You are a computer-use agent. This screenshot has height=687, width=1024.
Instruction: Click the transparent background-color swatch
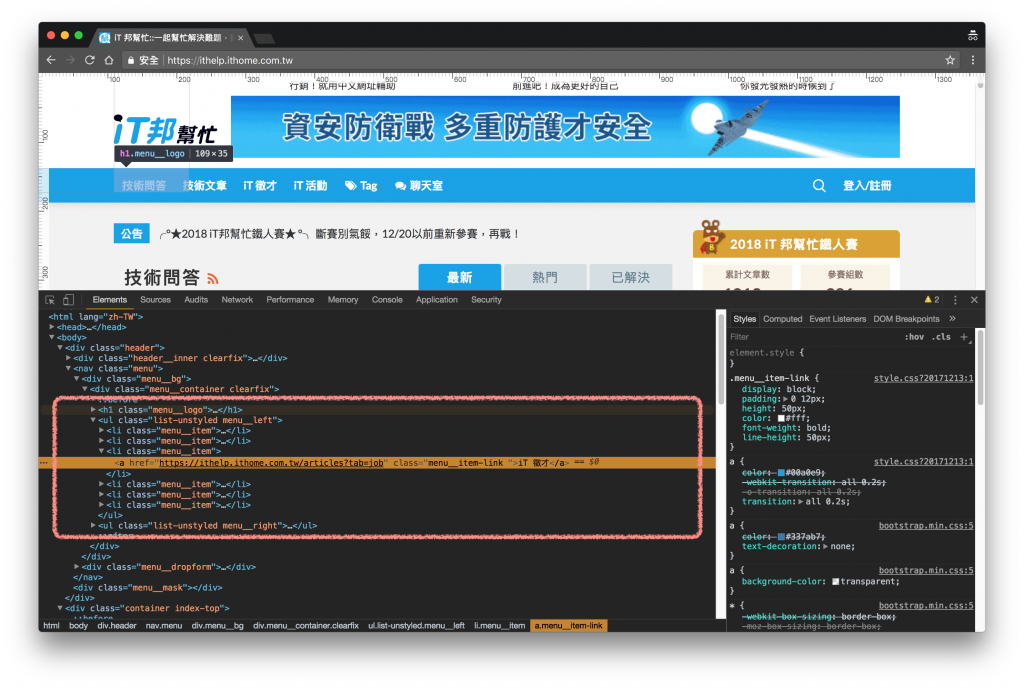pos(835,582)
